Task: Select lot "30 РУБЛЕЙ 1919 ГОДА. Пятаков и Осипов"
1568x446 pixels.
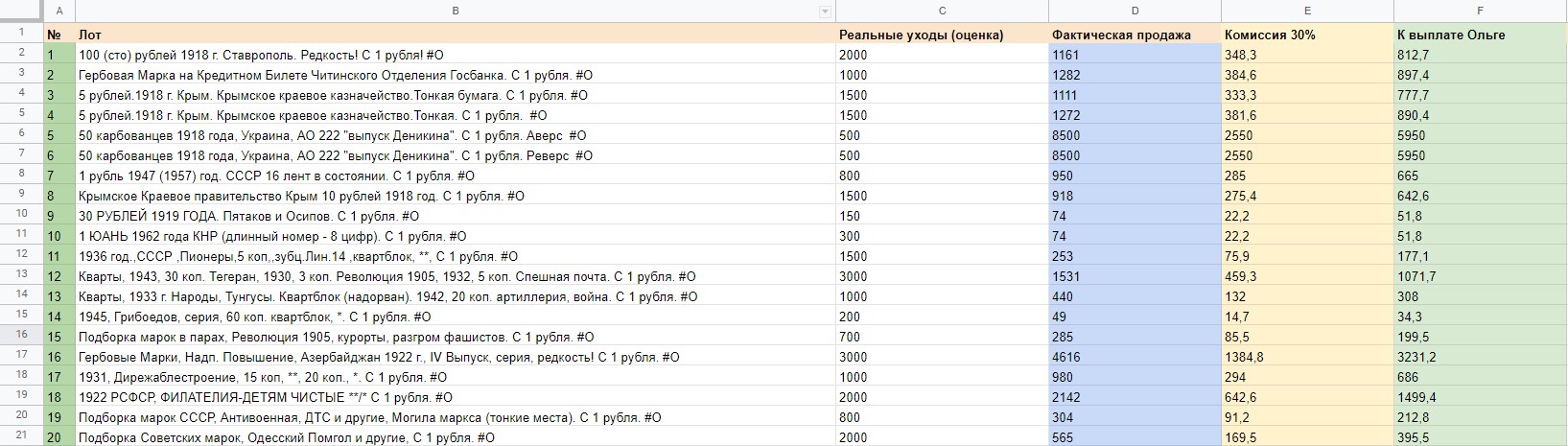Action: [456, 216]
